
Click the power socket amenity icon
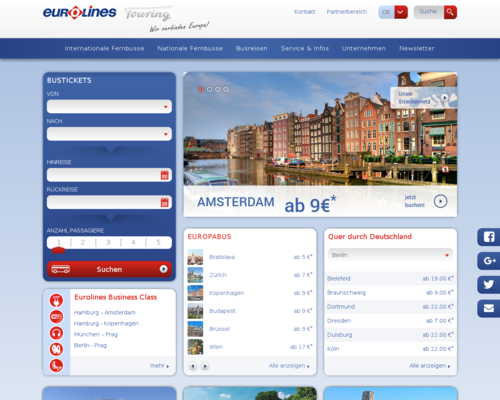[56, 300]
